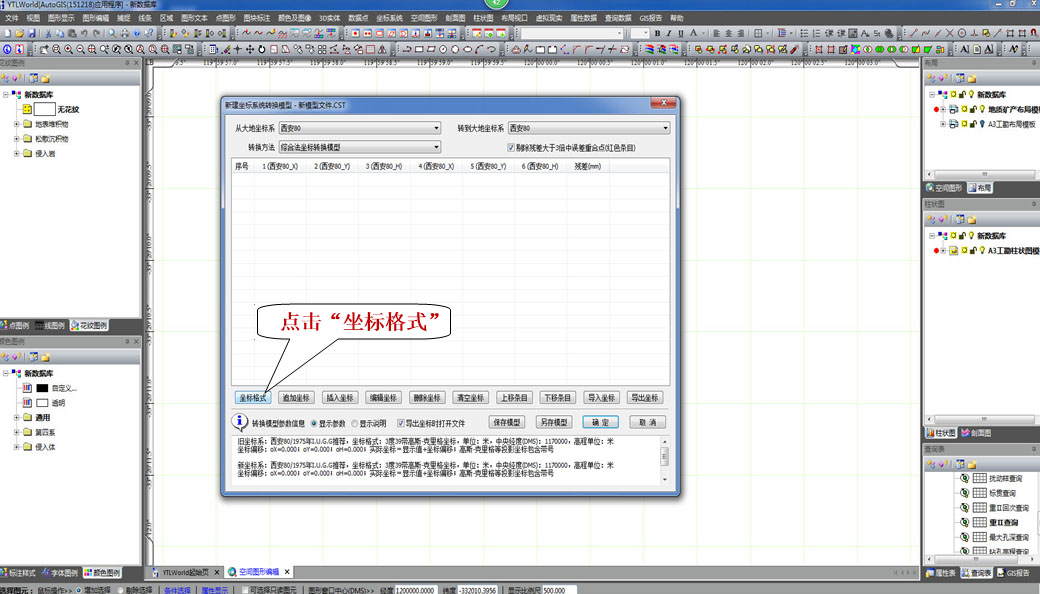The width and height of the screenshot is (1040, 594).
Task: Click the zoom-out magnifier view icon
Action: point(80,49)
